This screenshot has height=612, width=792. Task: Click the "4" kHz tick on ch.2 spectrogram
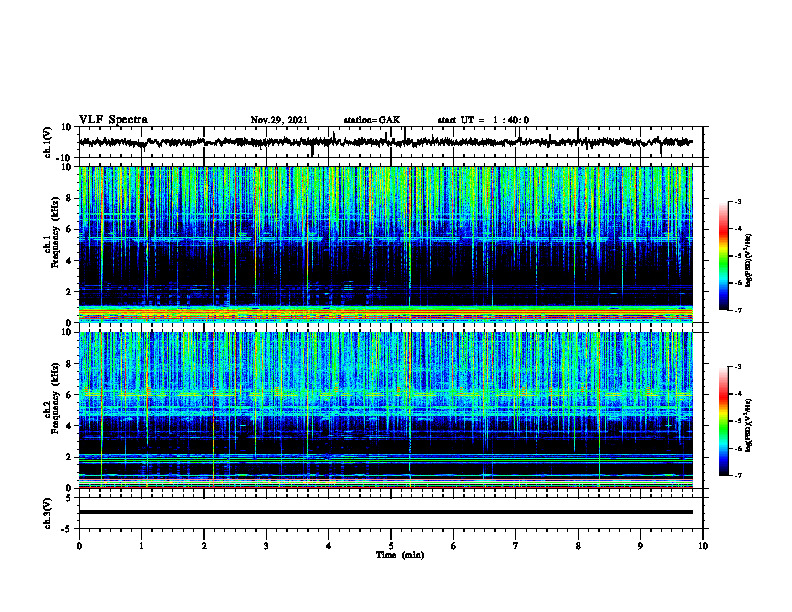point(70,426)
